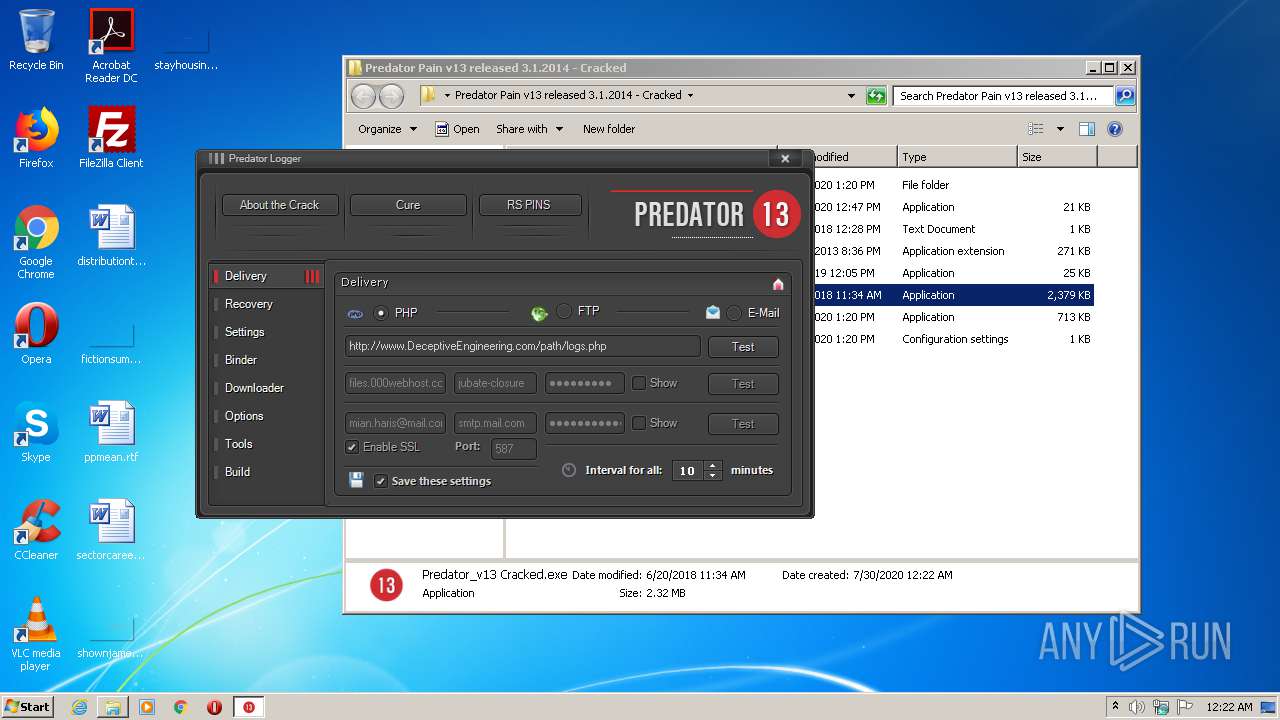Viewport: 1280px width, 720px height.
Task: Click the volume icon in system tray
Action: 1136,707
